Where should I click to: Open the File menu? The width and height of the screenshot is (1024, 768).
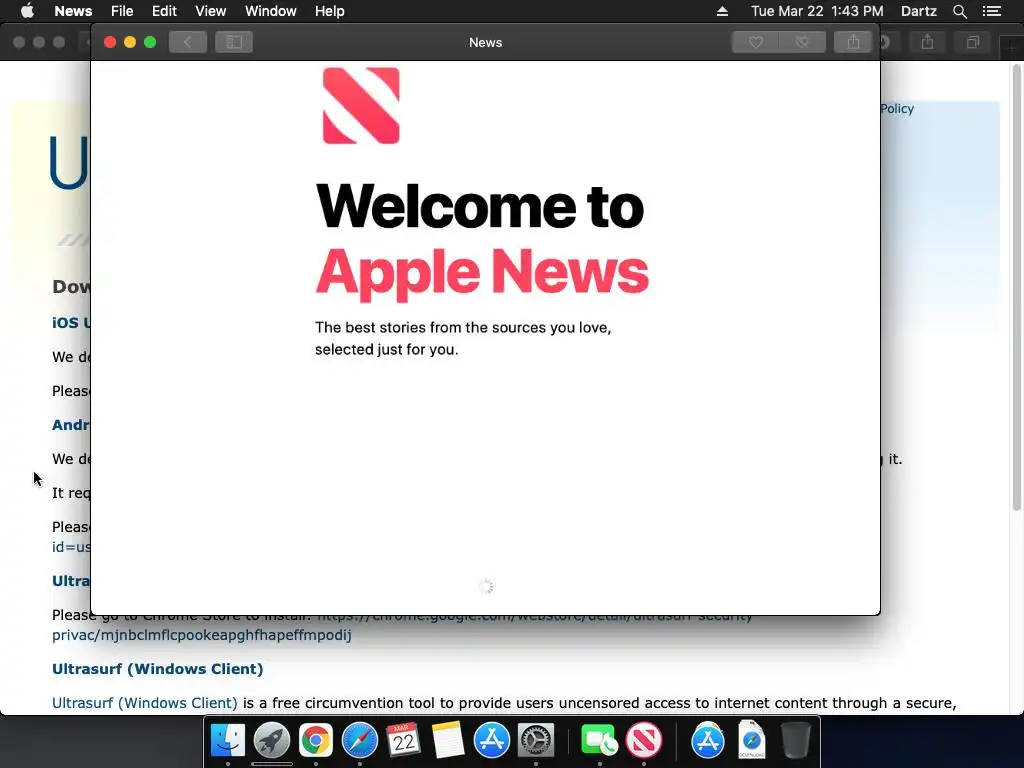(x=122, y=11)
